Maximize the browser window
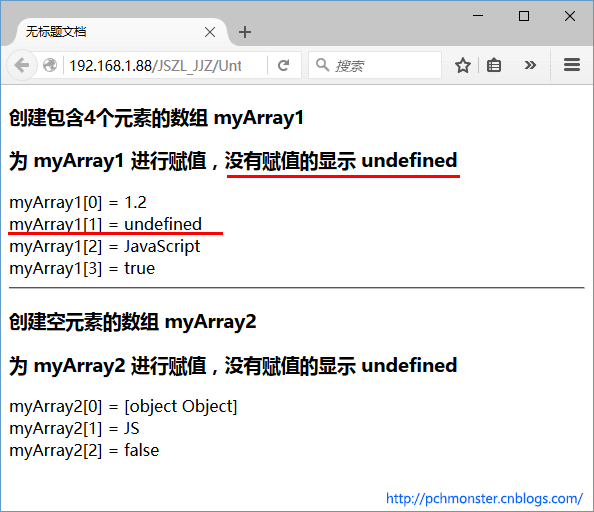 [x=524, y=16]
